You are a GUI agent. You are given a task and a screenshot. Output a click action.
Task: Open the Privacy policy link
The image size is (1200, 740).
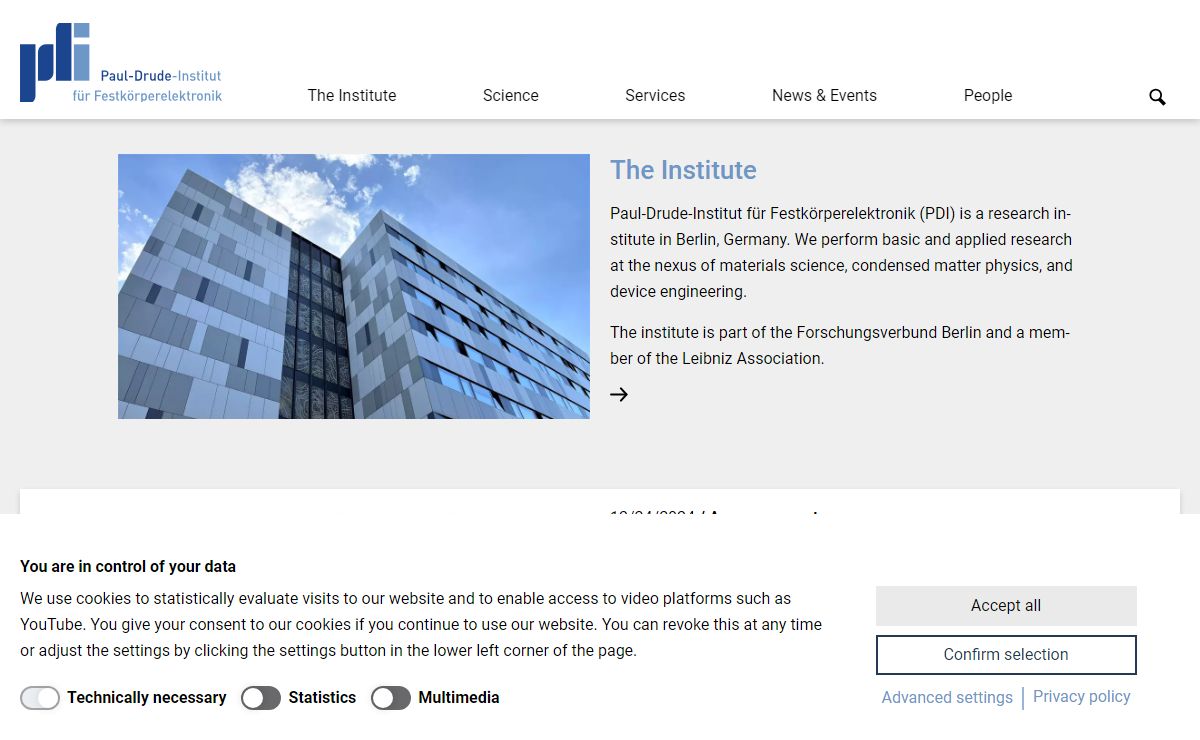click(x=1081, y=697)
